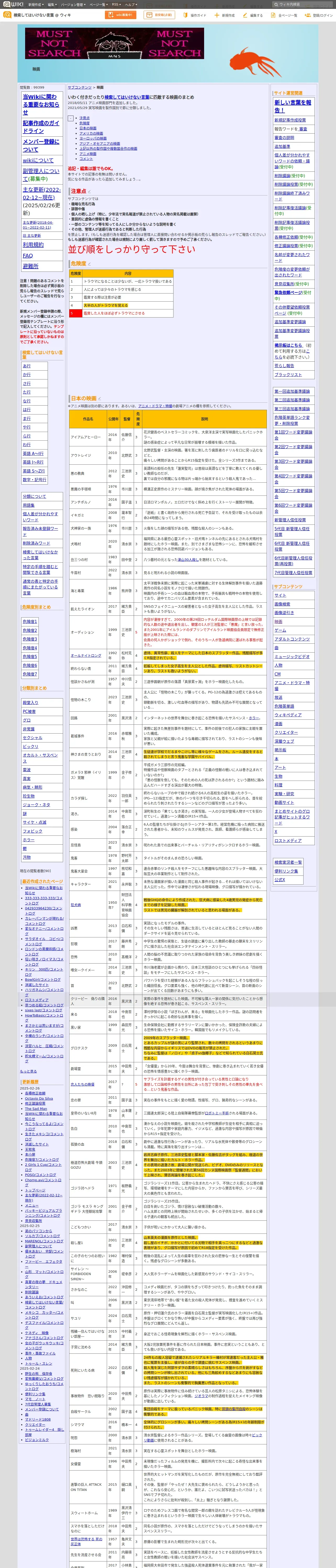Click the サブコンテンツ breadcrumb link
Screen dimensions: 336x1568
[80, 87]
